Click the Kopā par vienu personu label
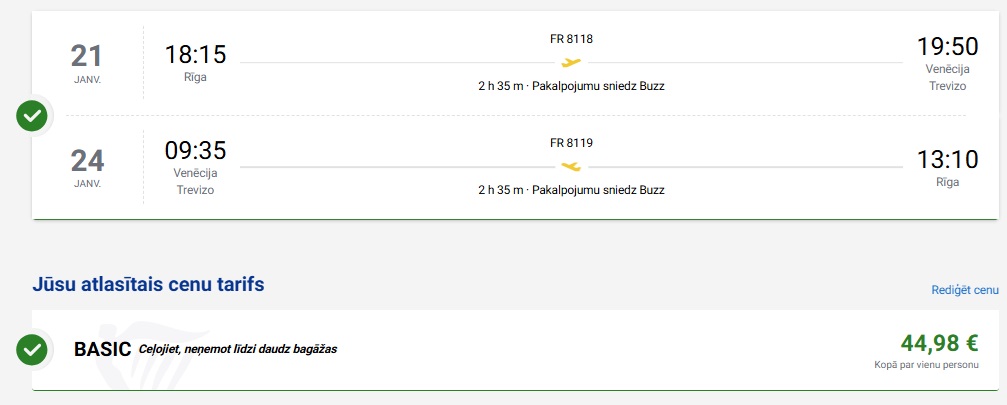 click(x=926, y=366)
